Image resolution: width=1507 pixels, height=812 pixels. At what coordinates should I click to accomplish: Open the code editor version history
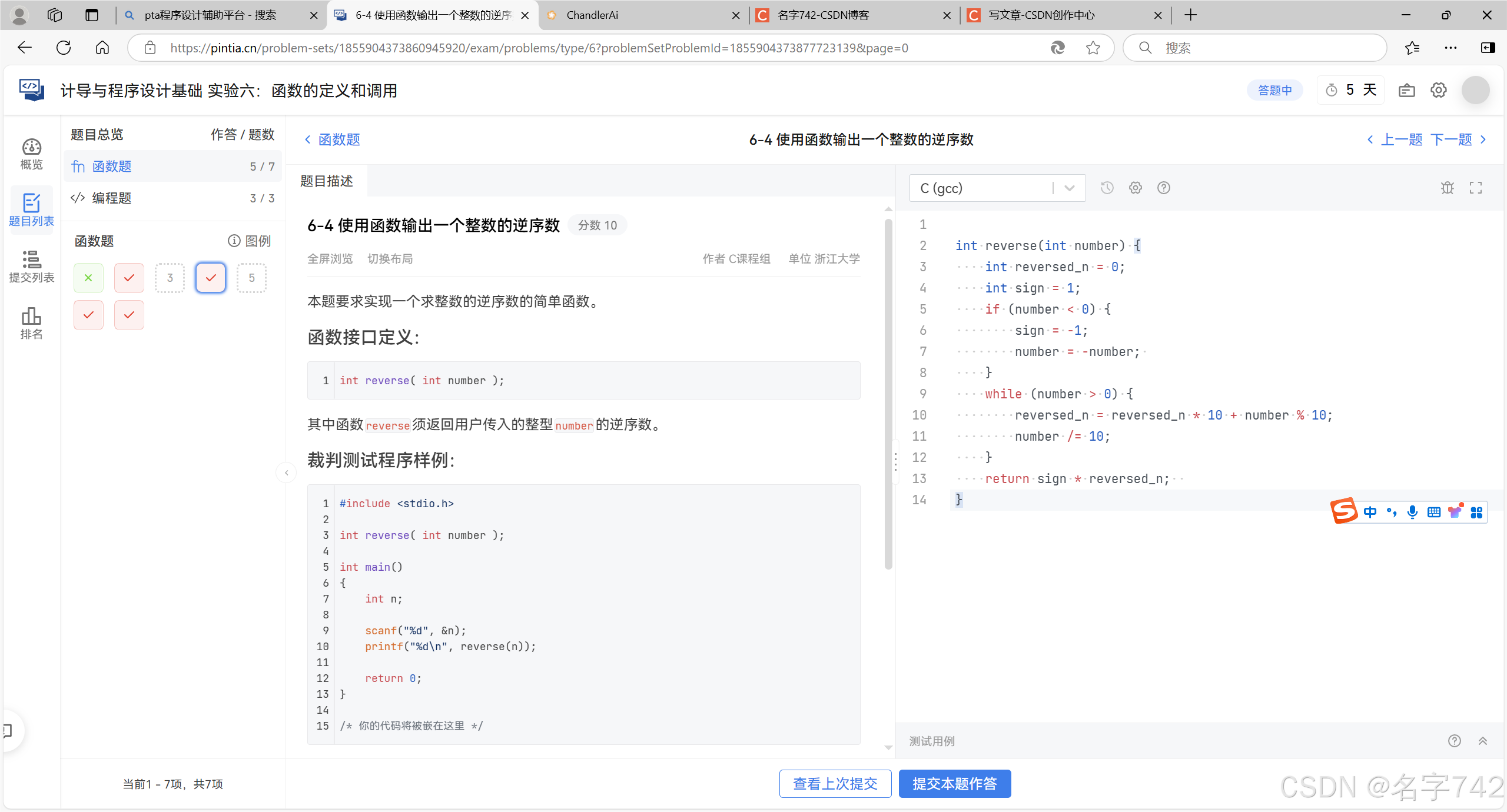point(1106,187)
